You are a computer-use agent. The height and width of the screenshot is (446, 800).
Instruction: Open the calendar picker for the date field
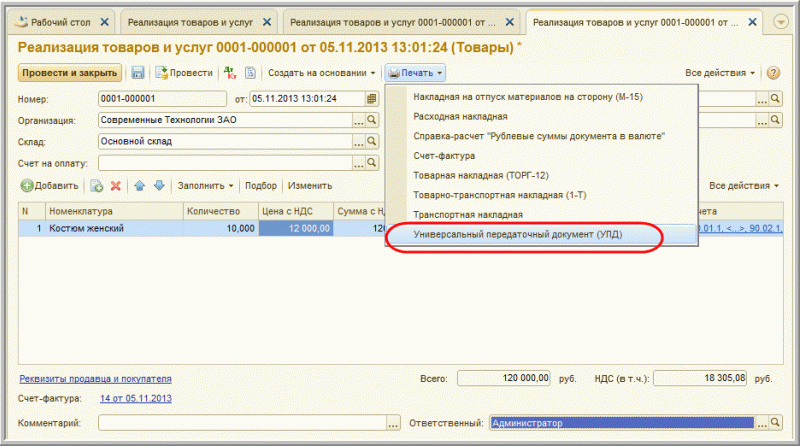point(371,98)
